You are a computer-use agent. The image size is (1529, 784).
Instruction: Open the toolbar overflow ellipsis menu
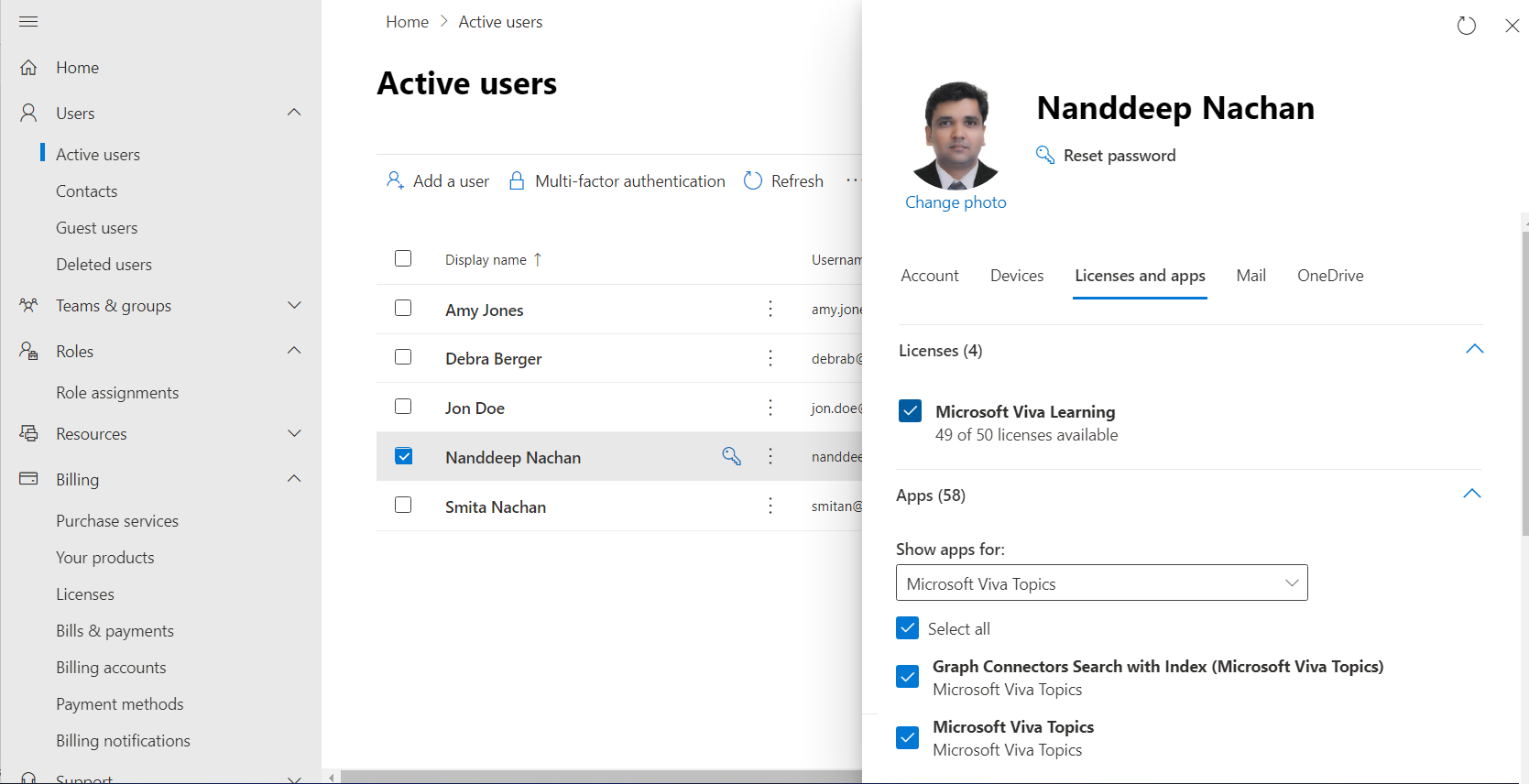pyautogui.click(x=853, y=180)
